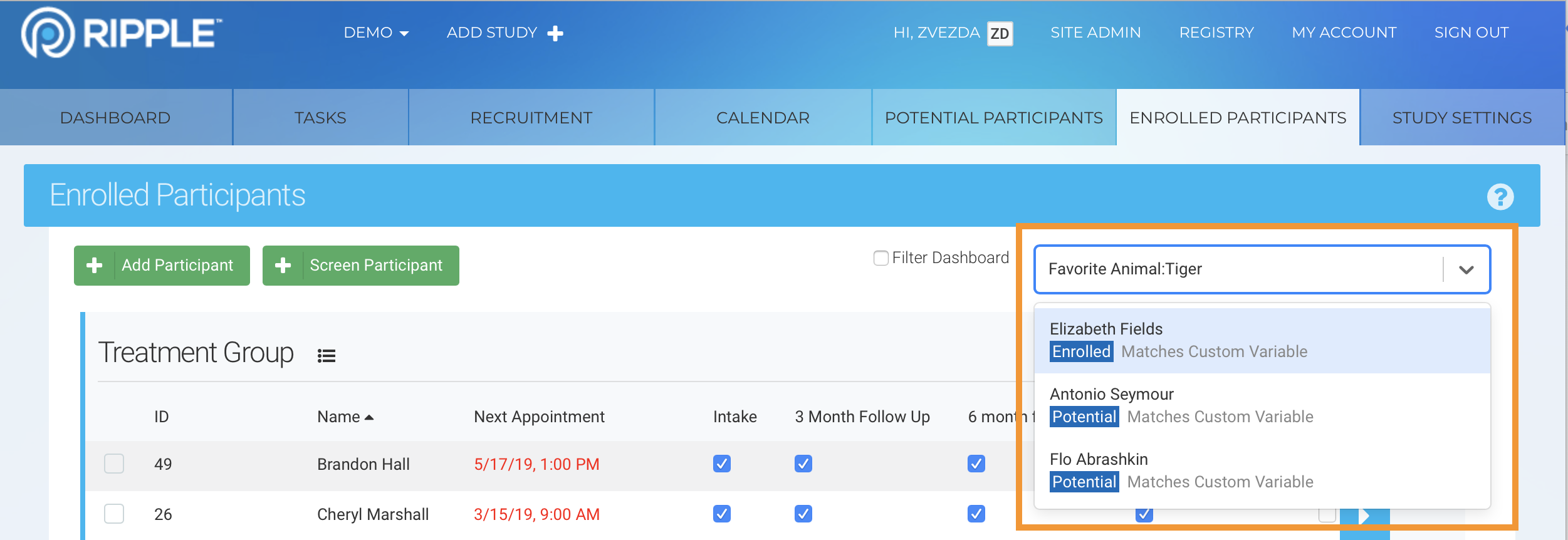Uncheck Intake for Cheryl Marshall
This screenshot has width=1568, height=540.
[x=722, y=514]
